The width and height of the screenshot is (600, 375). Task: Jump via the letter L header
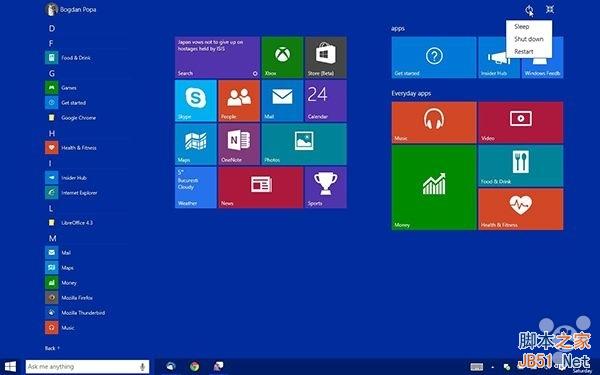51,208
